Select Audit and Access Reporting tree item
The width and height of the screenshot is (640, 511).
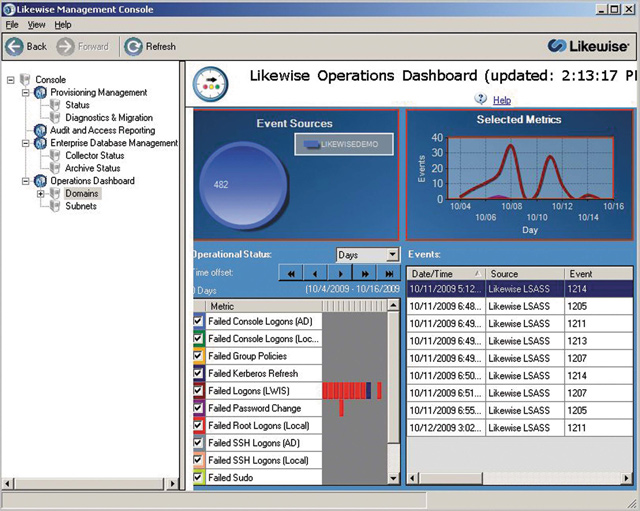102,131
